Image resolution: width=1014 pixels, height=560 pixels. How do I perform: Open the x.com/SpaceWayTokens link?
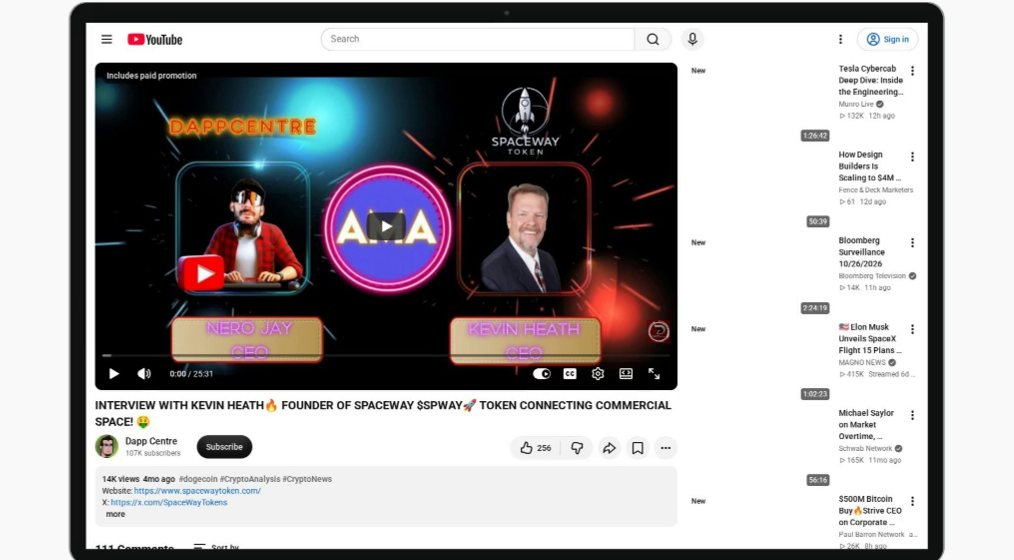169,502
